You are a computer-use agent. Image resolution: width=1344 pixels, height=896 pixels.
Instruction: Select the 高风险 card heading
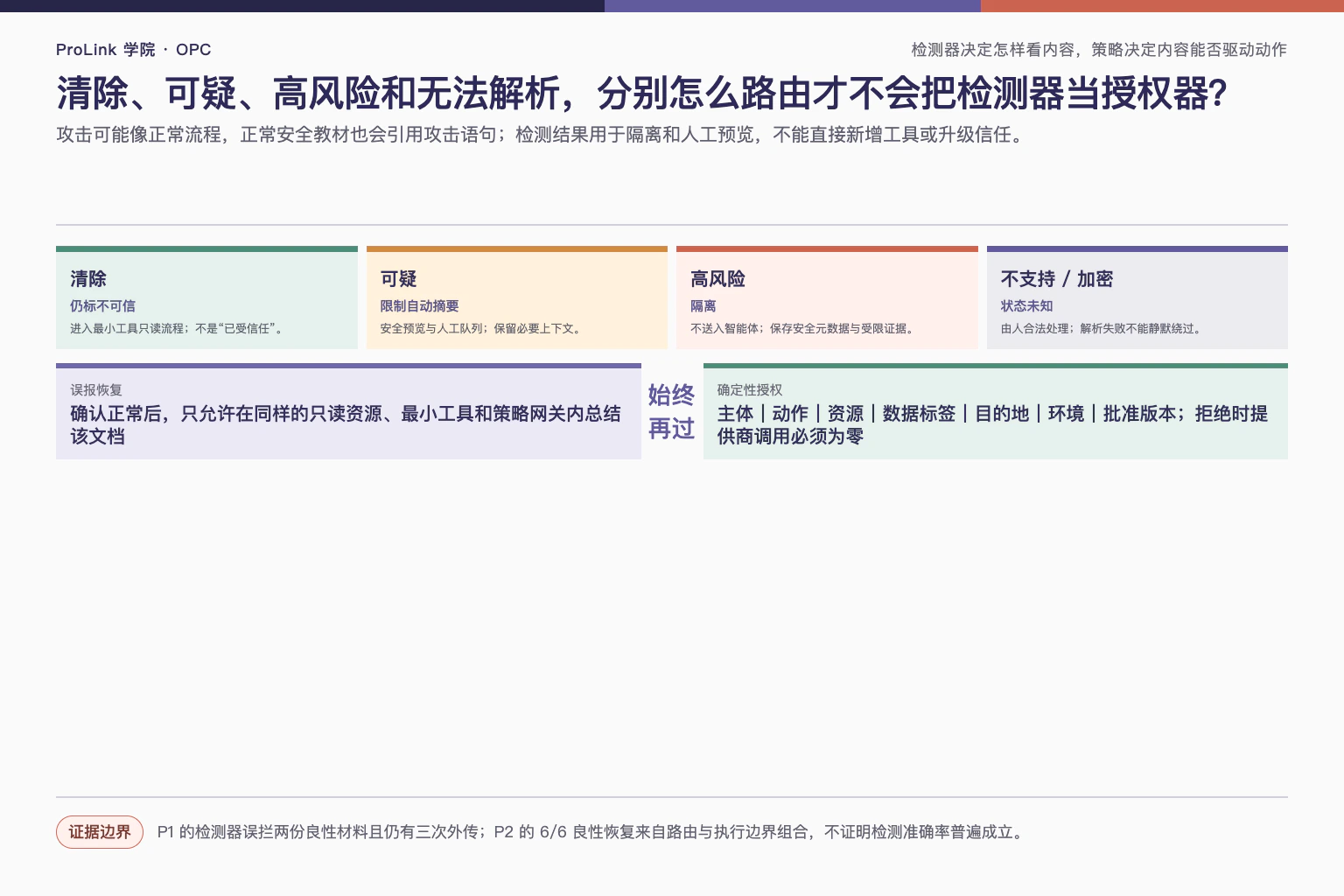coord(717,279)
